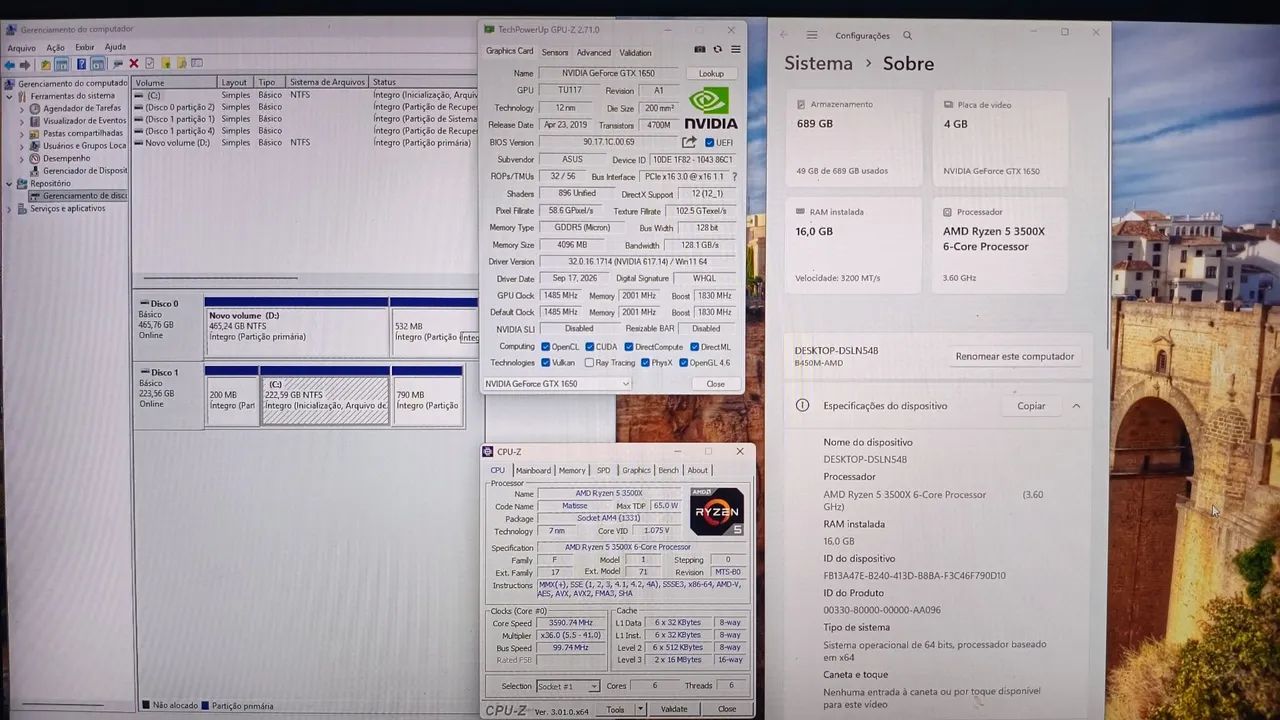The image size is (1280, 720).
Task: Switch to the Bench tab in CPU-Z
Action: (x=668, y=470)
